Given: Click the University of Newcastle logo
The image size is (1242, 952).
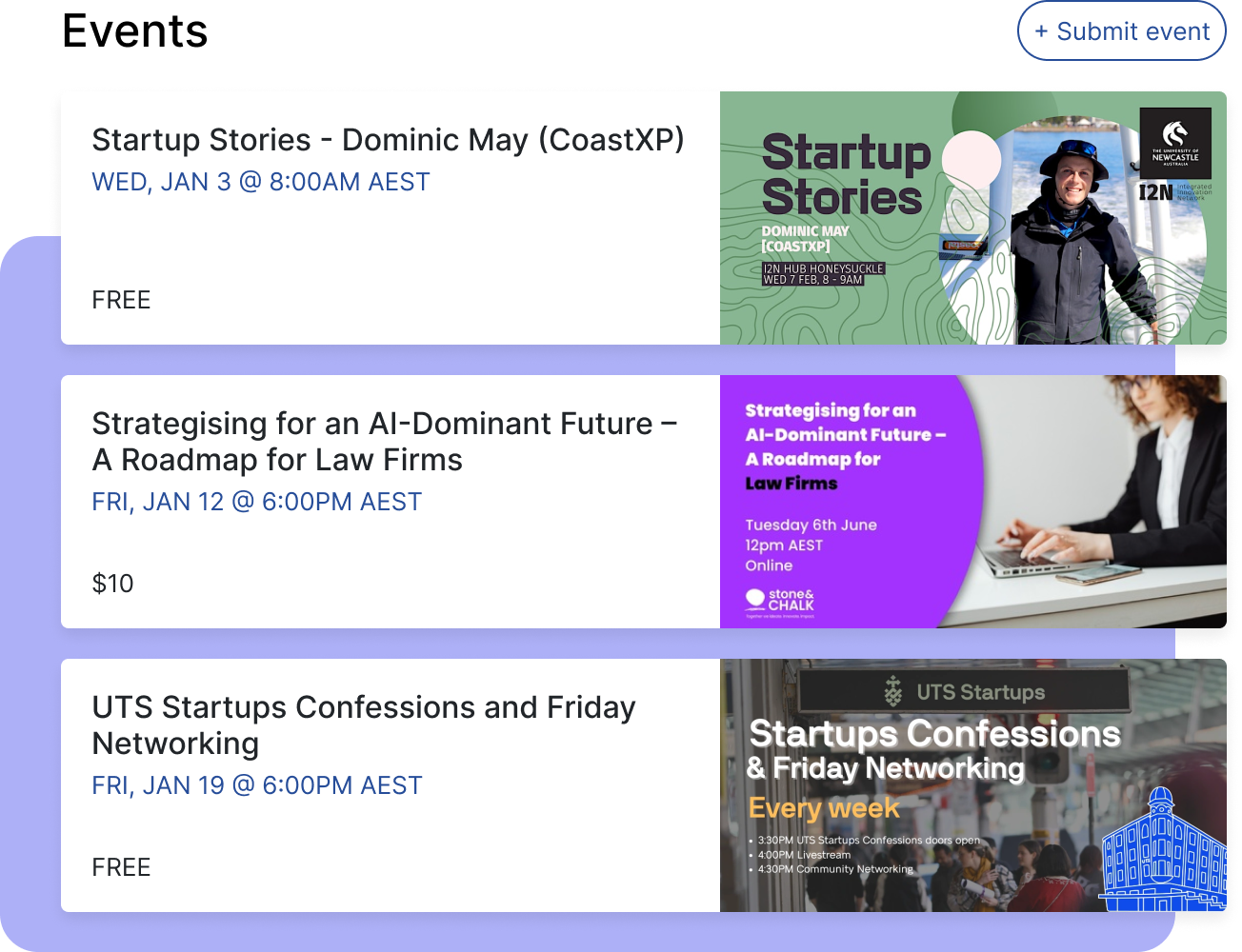Looking at the screenshot, I should (1175, 142).
